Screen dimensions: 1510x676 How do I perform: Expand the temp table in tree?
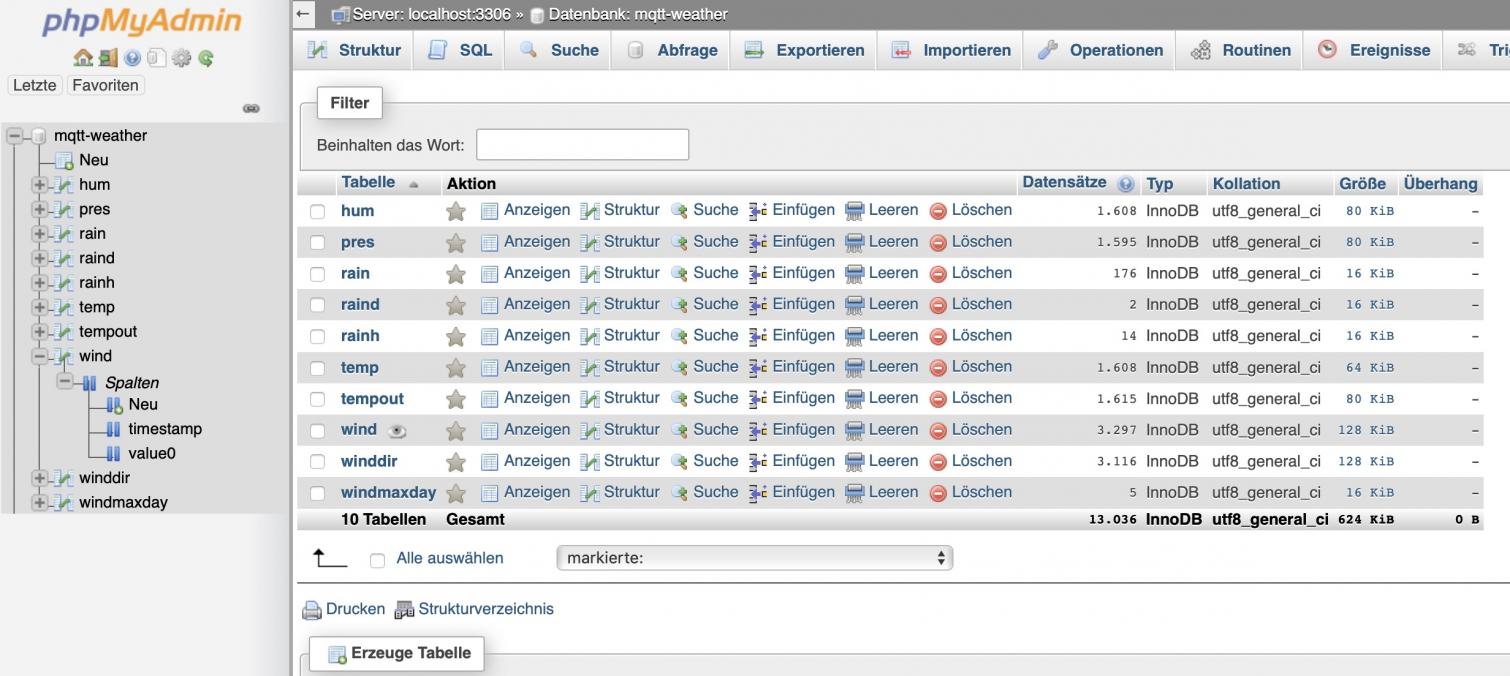40,307
